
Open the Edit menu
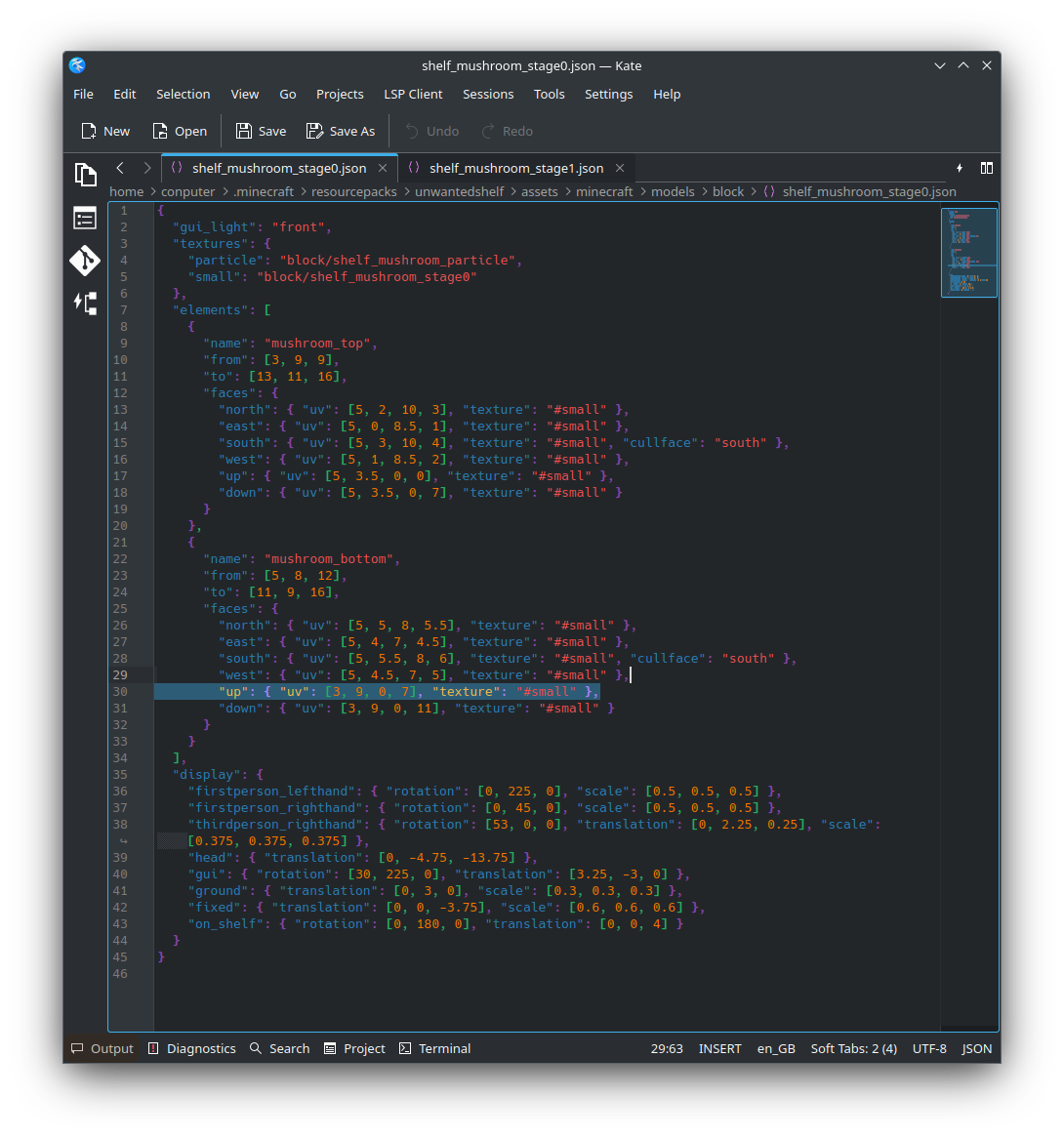tap(125, 95)
